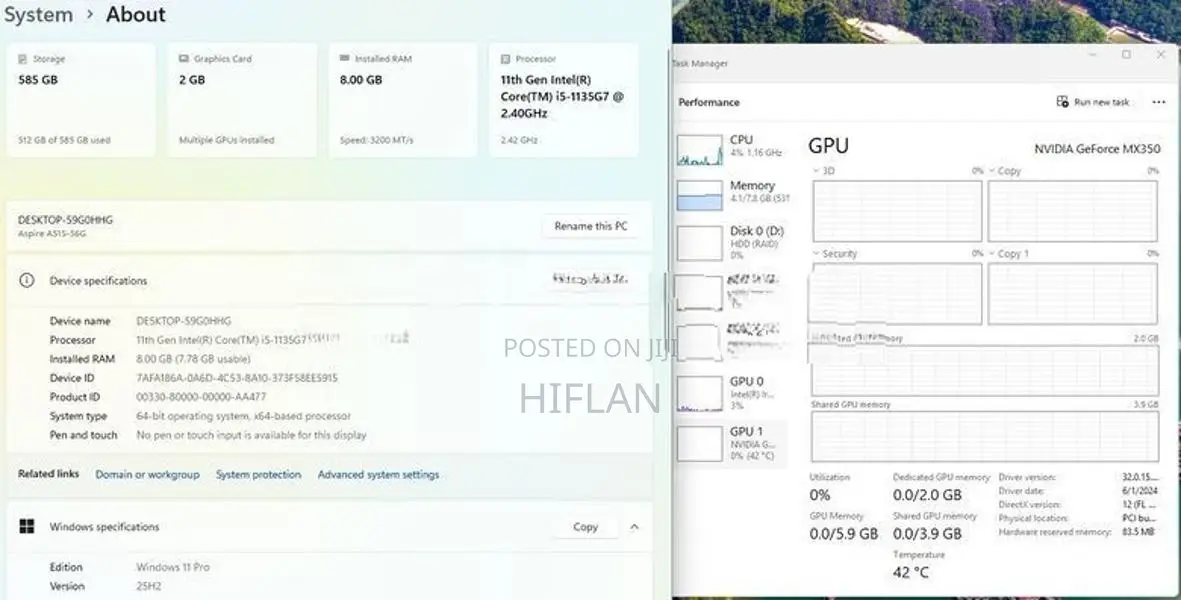Open the Copy graph dropdown chevron
The image size is (1181, 600).
992,171
